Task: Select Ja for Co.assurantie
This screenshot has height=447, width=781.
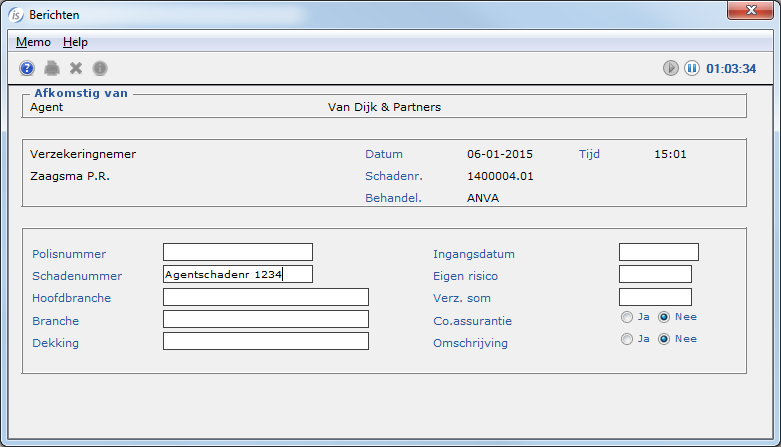Action: pyautogui.click(x=627, y=317)
